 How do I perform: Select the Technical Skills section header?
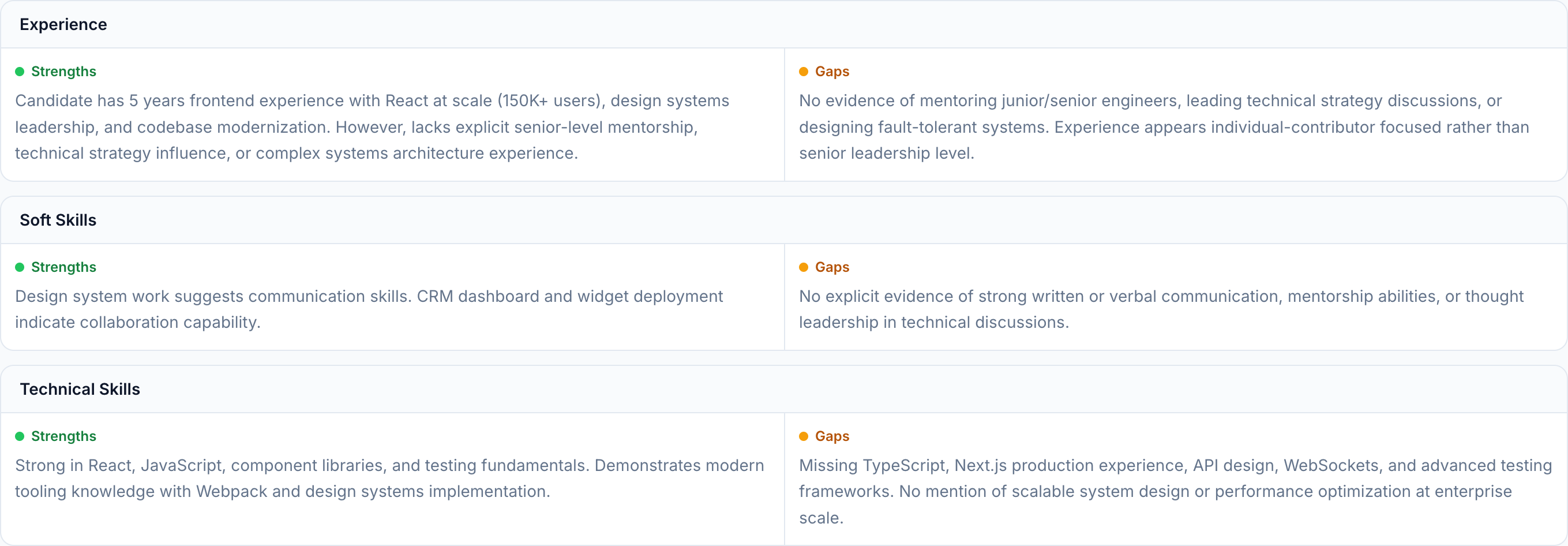tap(80, 389)
